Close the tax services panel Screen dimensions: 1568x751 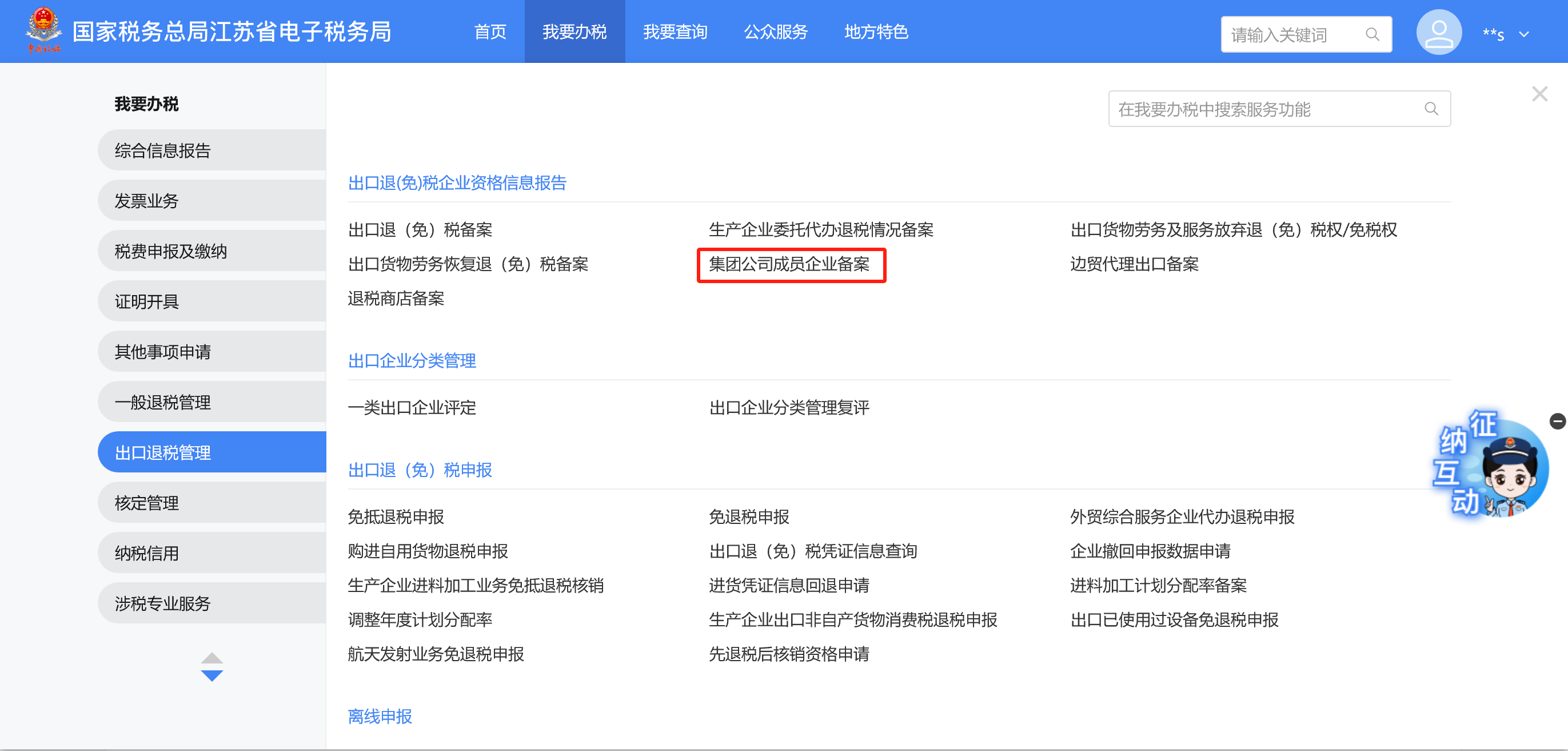(x=1539, y=94)
